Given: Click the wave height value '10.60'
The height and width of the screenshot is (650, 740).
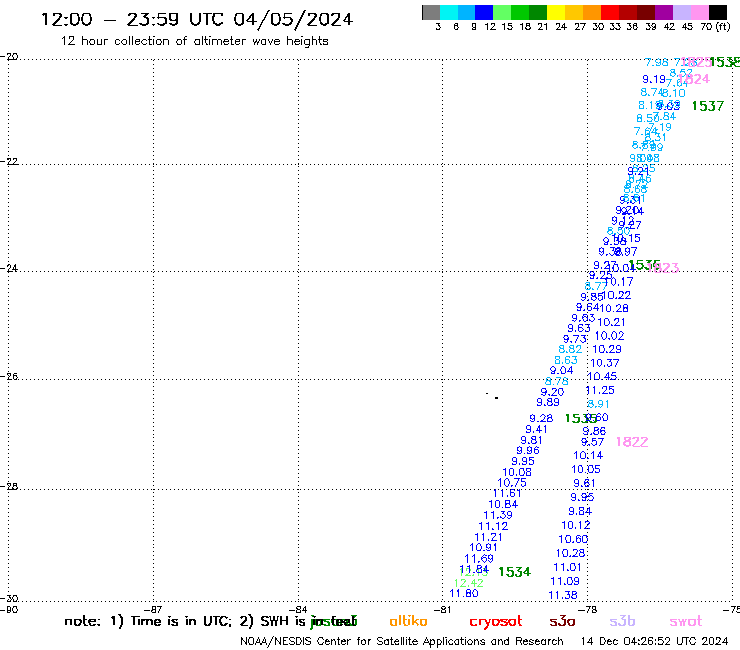Looking at the screenshot, I should (573, 539).
